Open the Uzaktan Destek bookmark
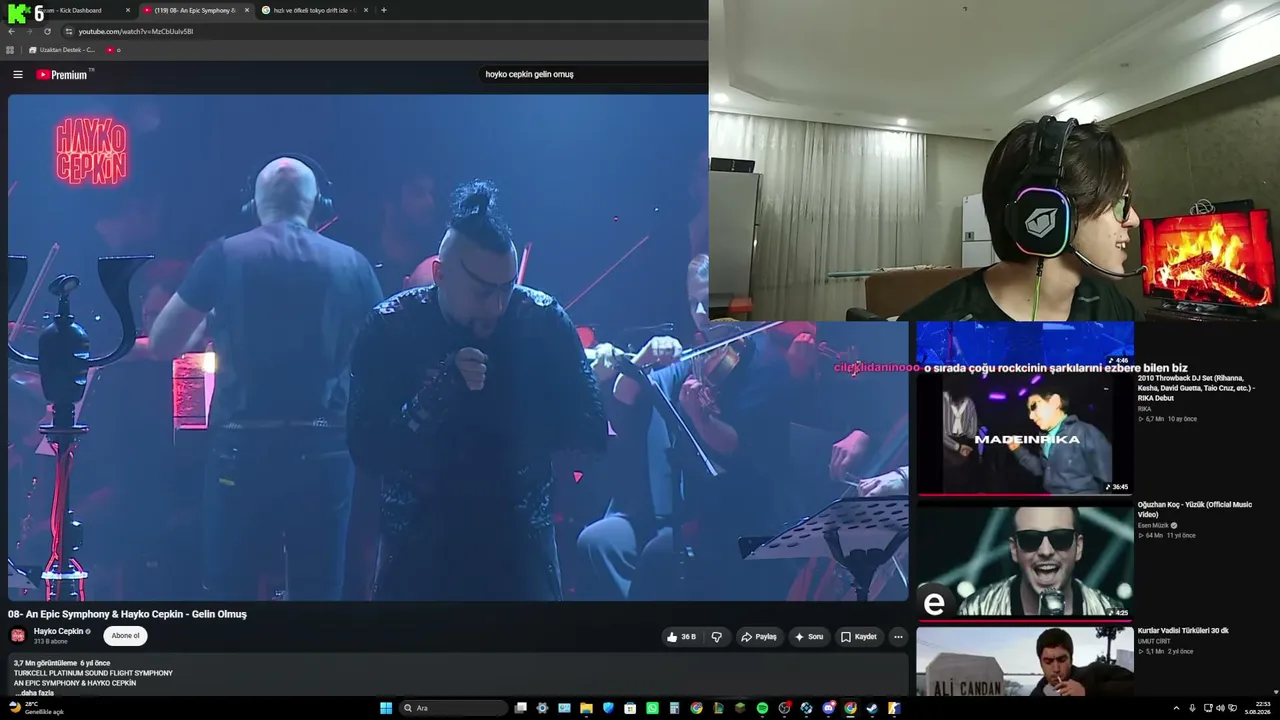 click(x=62, y=50)
